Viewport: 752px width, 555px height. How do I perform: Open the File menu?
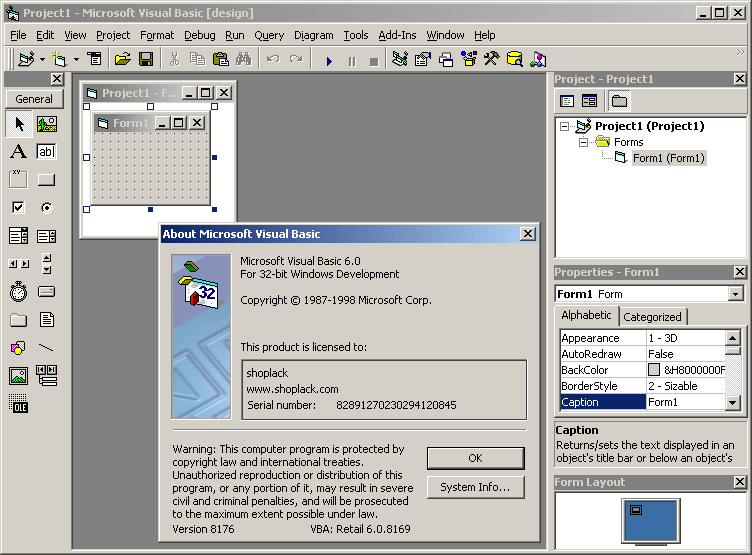18,35
